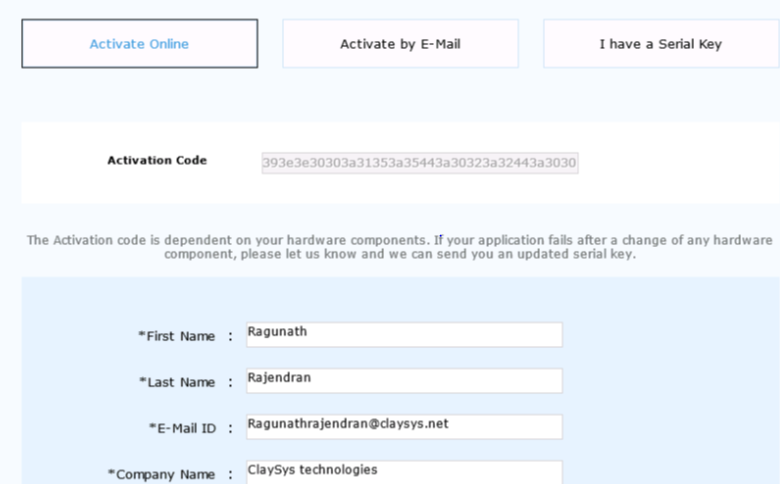780x484 pixels.
Task: Focus the Last Name input field
Action: [404, 381]
